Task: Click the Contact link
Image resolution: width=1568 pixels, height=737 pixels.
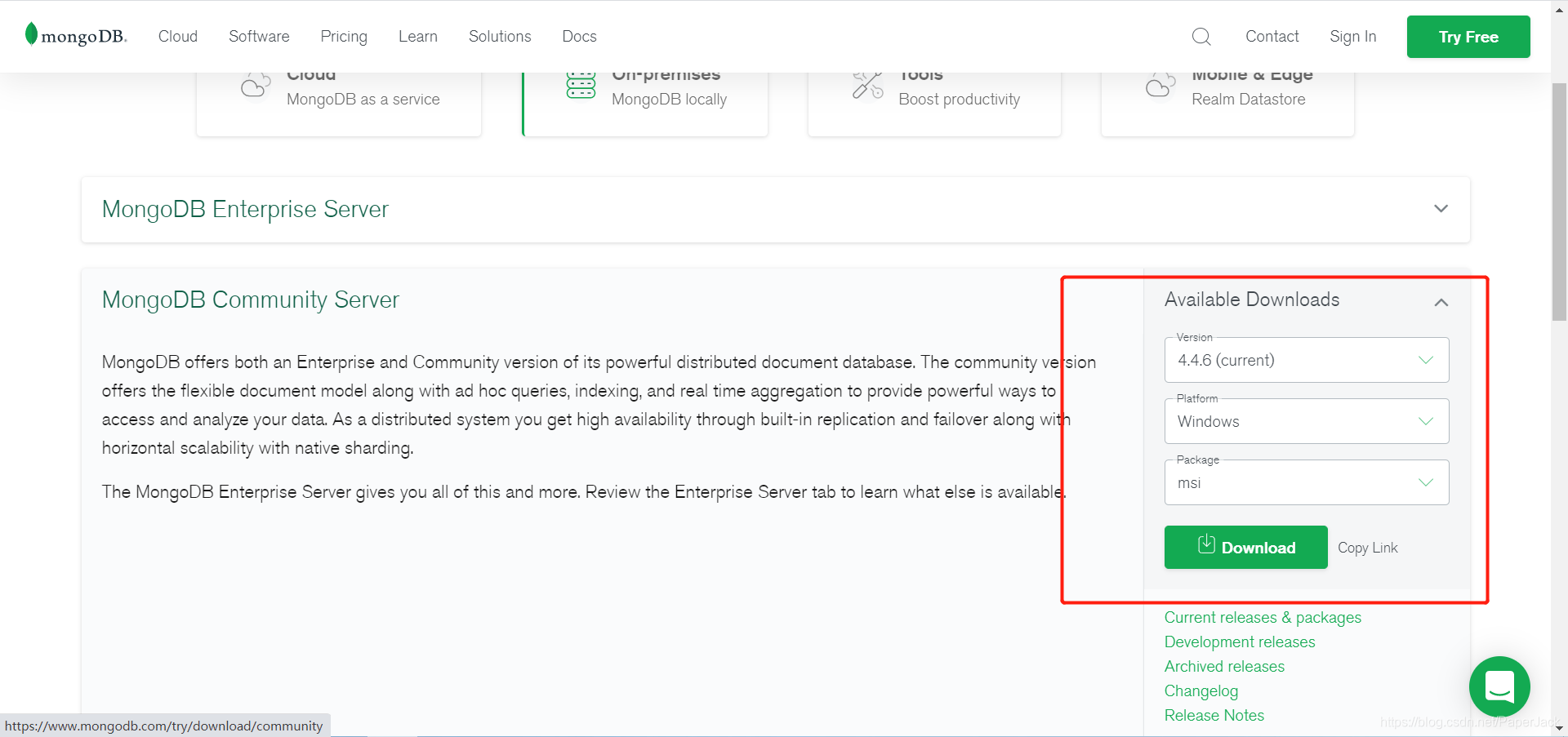Action: [x=1272, y=37]
